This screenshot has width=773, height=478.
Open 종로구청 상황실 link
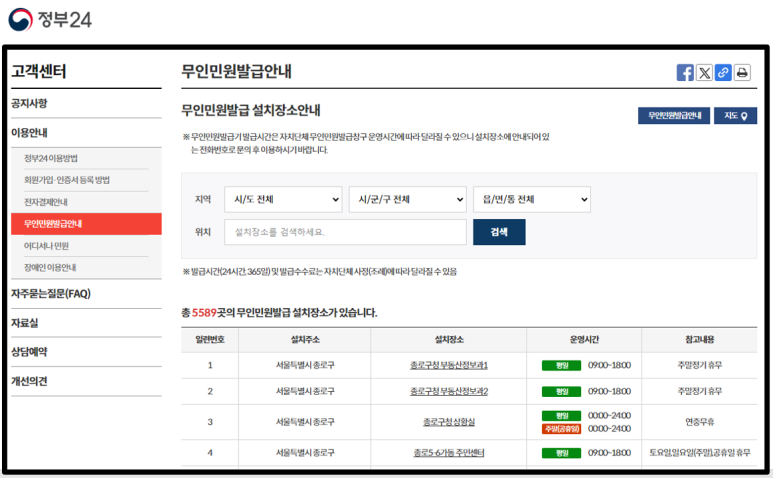point(449,422)
